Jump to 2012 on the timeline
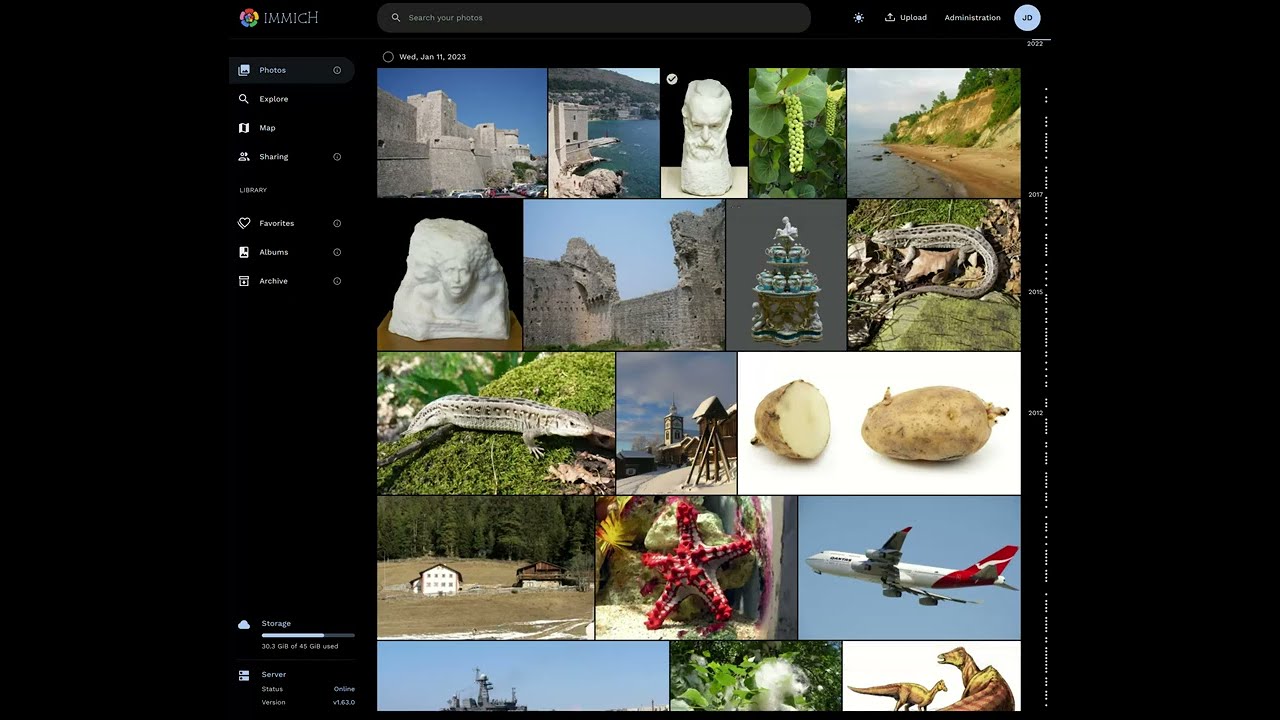This screenshot has width=1280, height=720. 1035,413
